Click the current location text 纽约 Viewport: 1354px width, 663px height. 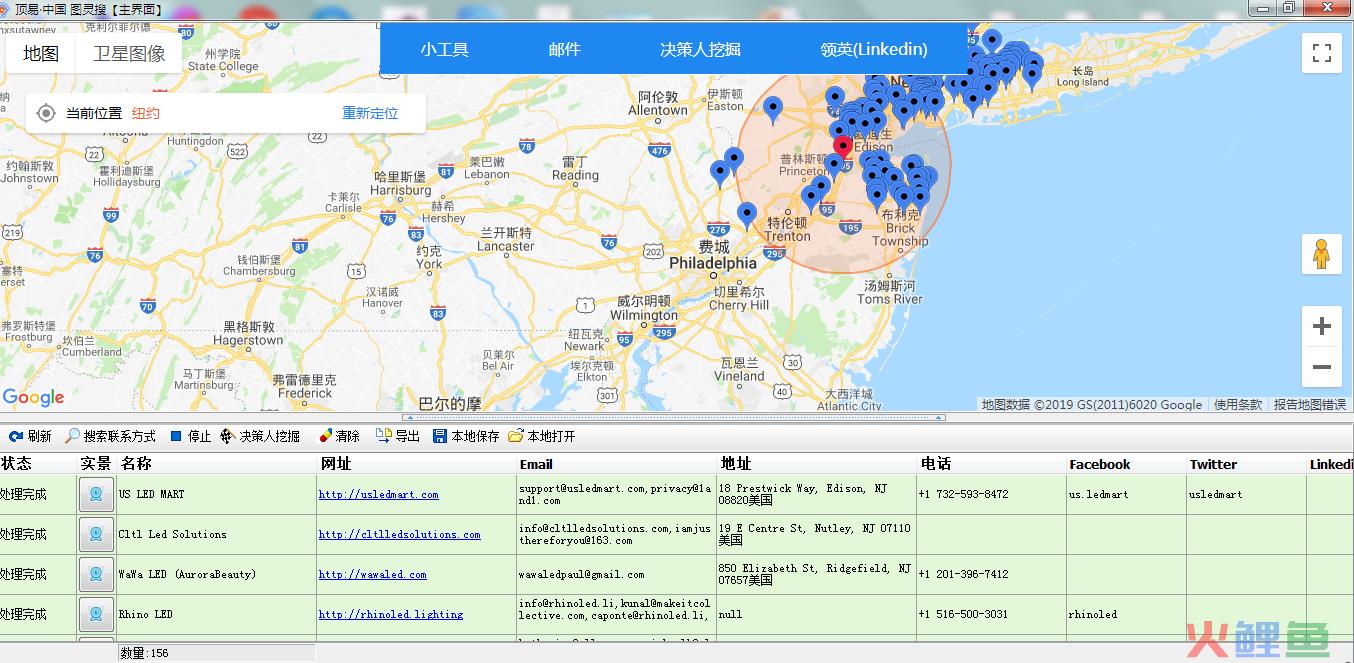click(x=145, y=113)
